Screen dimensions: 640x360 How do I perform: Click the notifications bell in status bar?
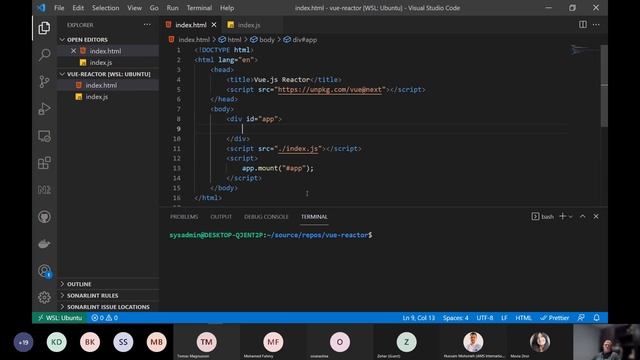(596, 318)
